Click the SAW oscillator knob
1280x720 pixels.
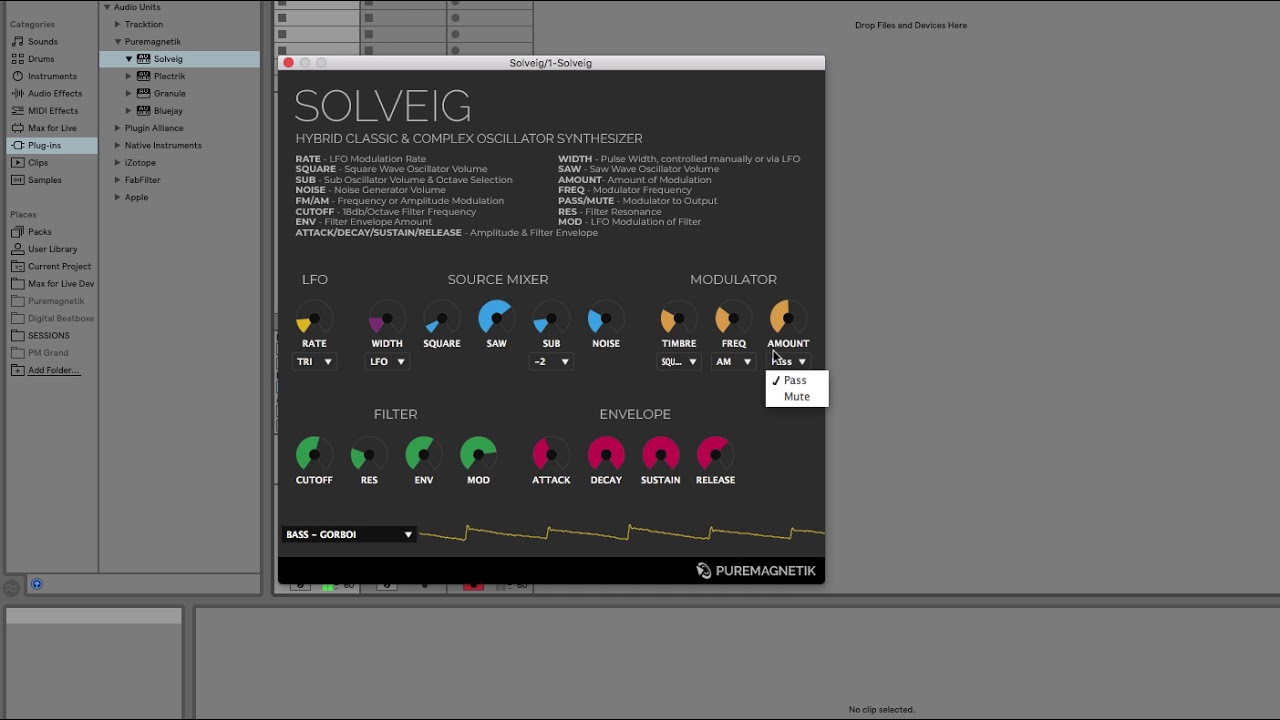[x=496, y=318]
